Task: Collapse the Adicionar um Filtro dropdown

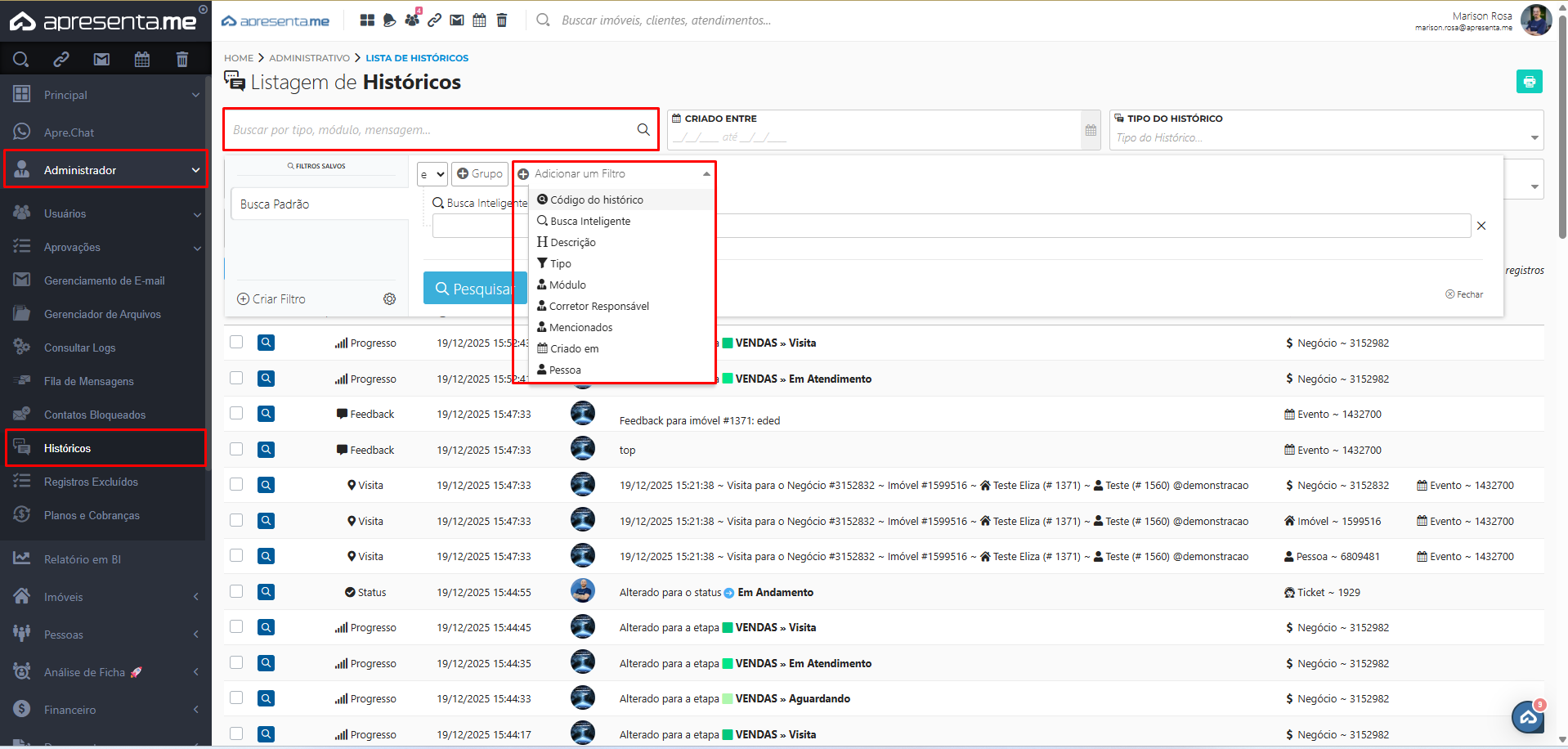Action: pyautogui.click(x=706, y=174)
